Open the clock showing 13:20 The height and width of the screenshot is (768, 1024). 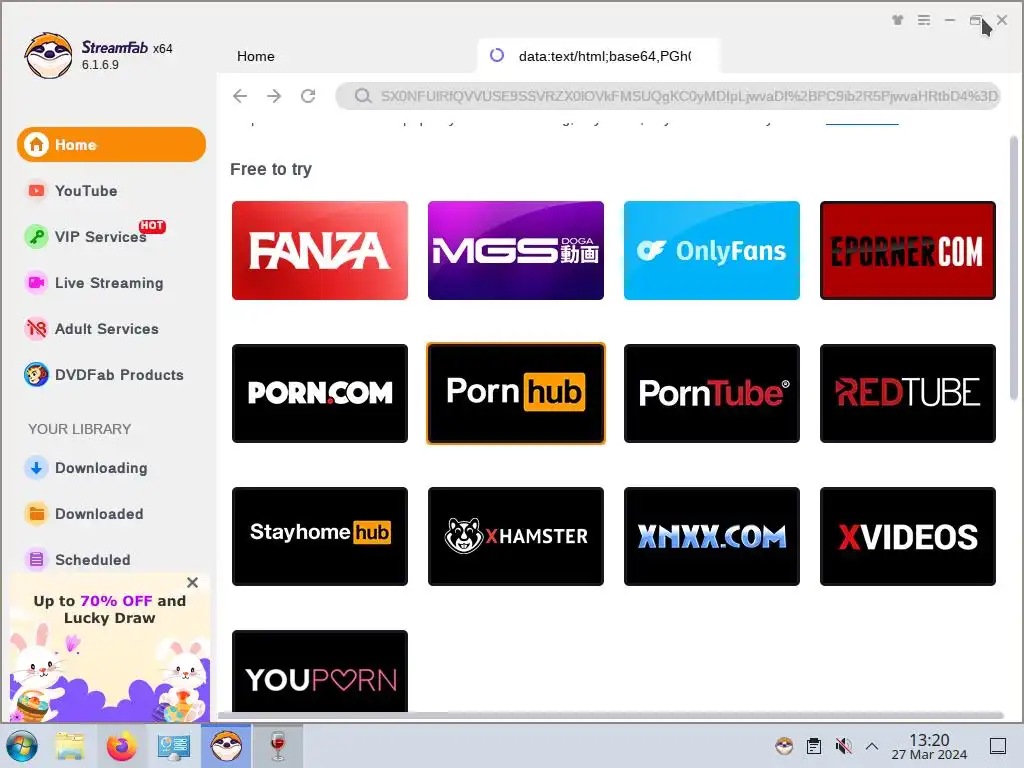[929, 746]
